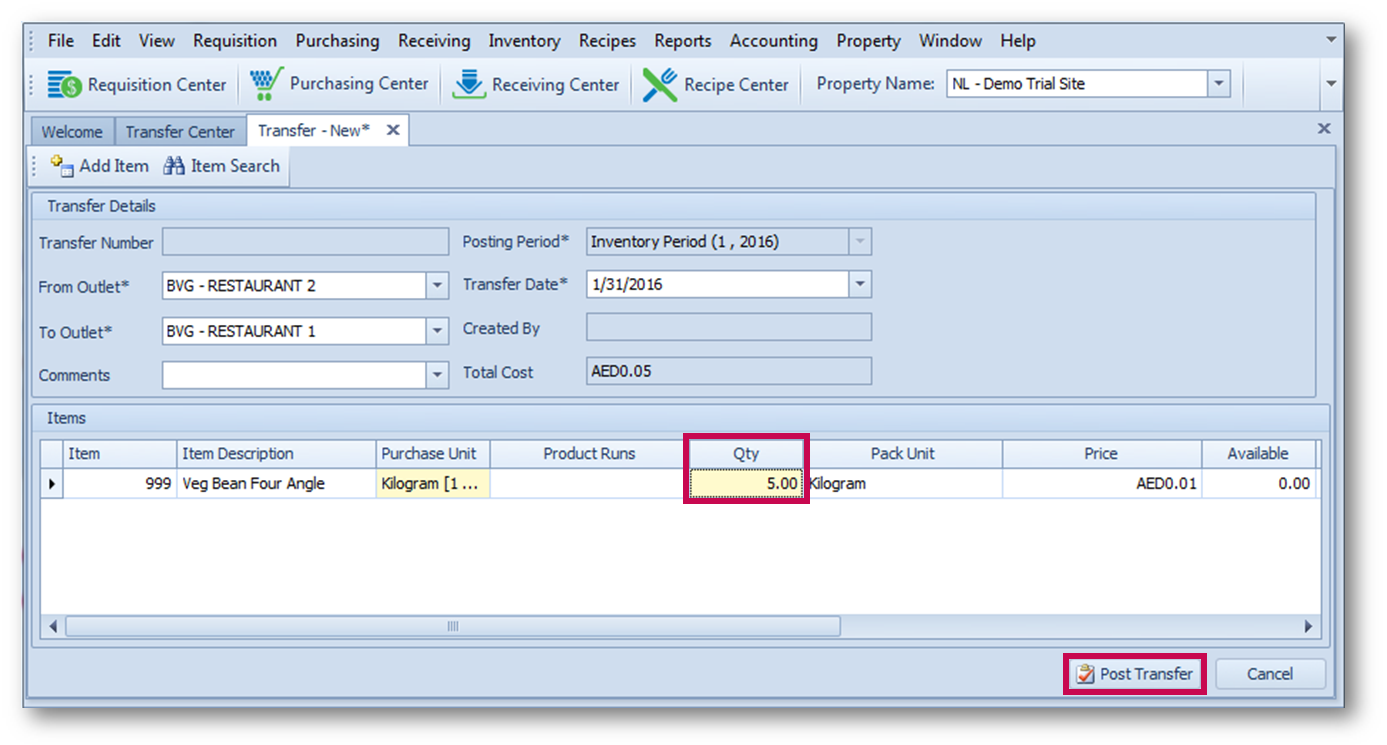The width and height of the screenshot is (1387, 745).
Task: Click the Add Item icon
Action: point(62,166)
